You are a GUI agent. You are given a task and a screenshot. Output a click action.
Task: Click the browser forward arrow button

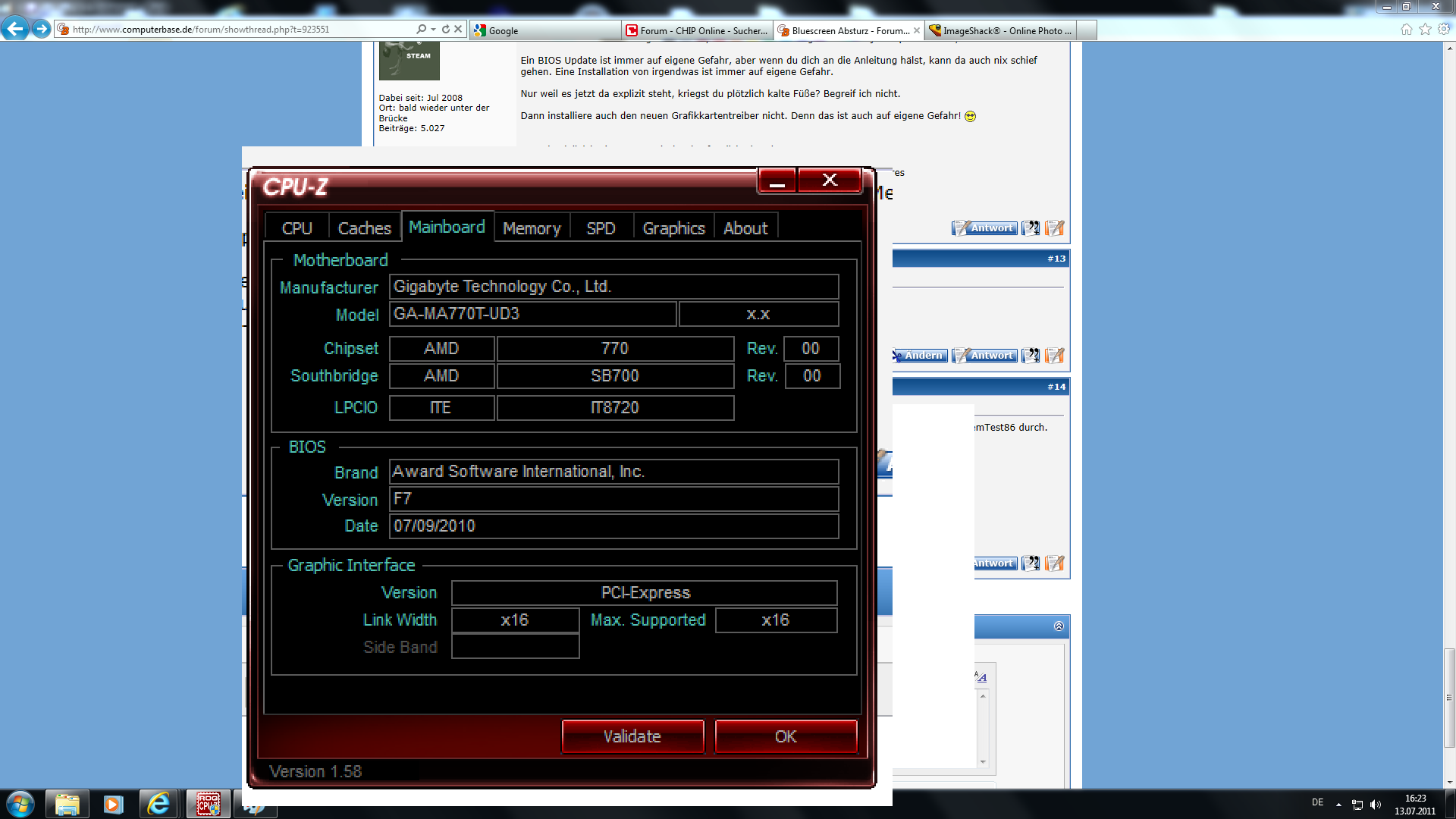click(42, 30)
